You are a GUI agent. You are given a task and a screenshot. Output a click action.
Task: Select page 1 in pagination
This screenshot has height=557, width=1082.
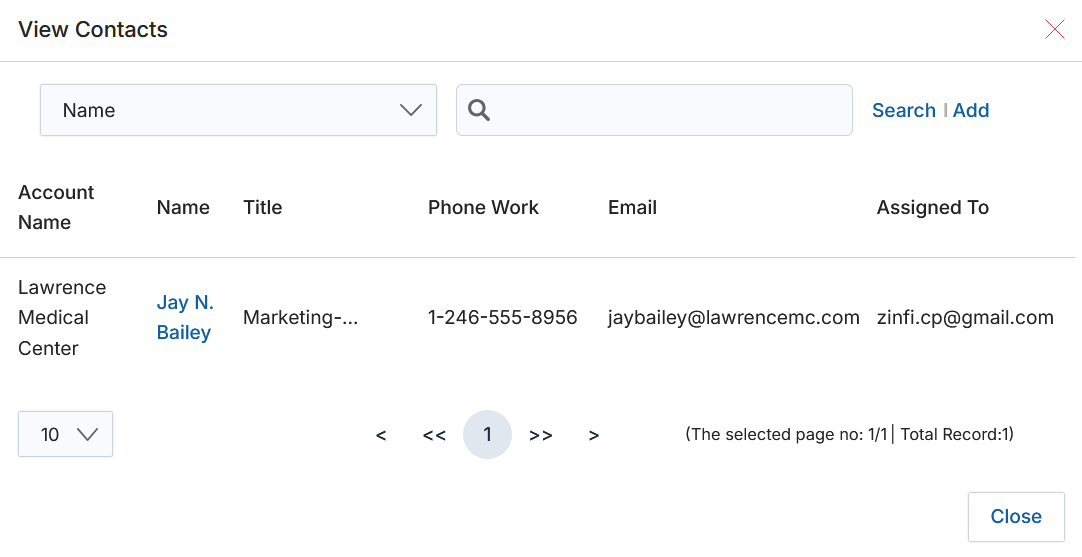487,435
